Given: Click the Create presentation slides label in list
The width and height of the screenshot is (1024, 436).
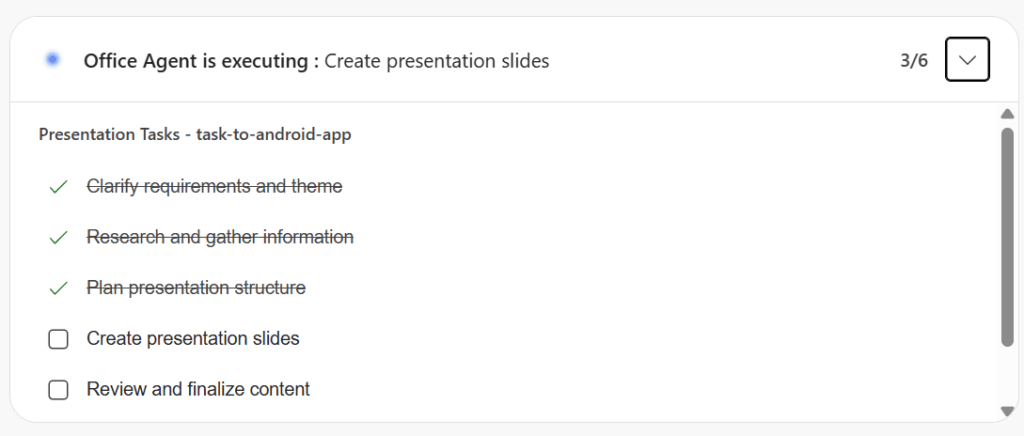Looking at the screenshot, I should 193,339.
